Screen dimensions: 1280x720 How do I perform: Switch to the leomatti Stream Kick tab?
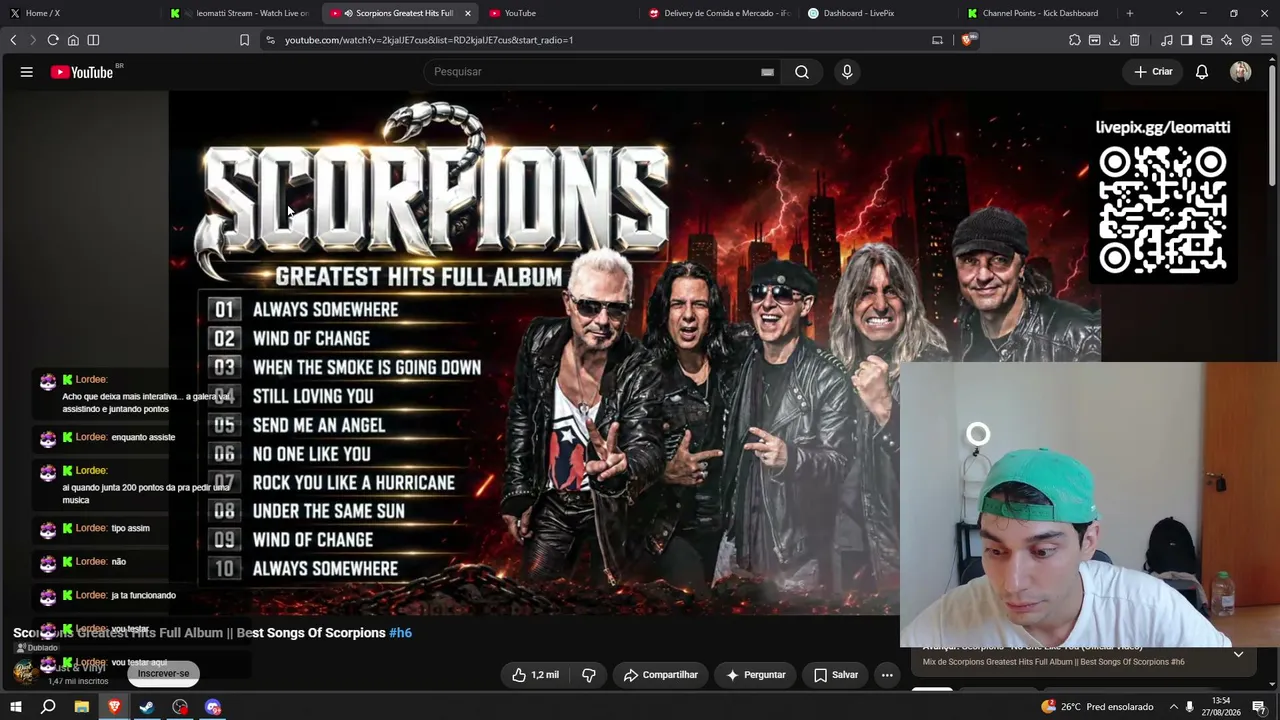240,13
